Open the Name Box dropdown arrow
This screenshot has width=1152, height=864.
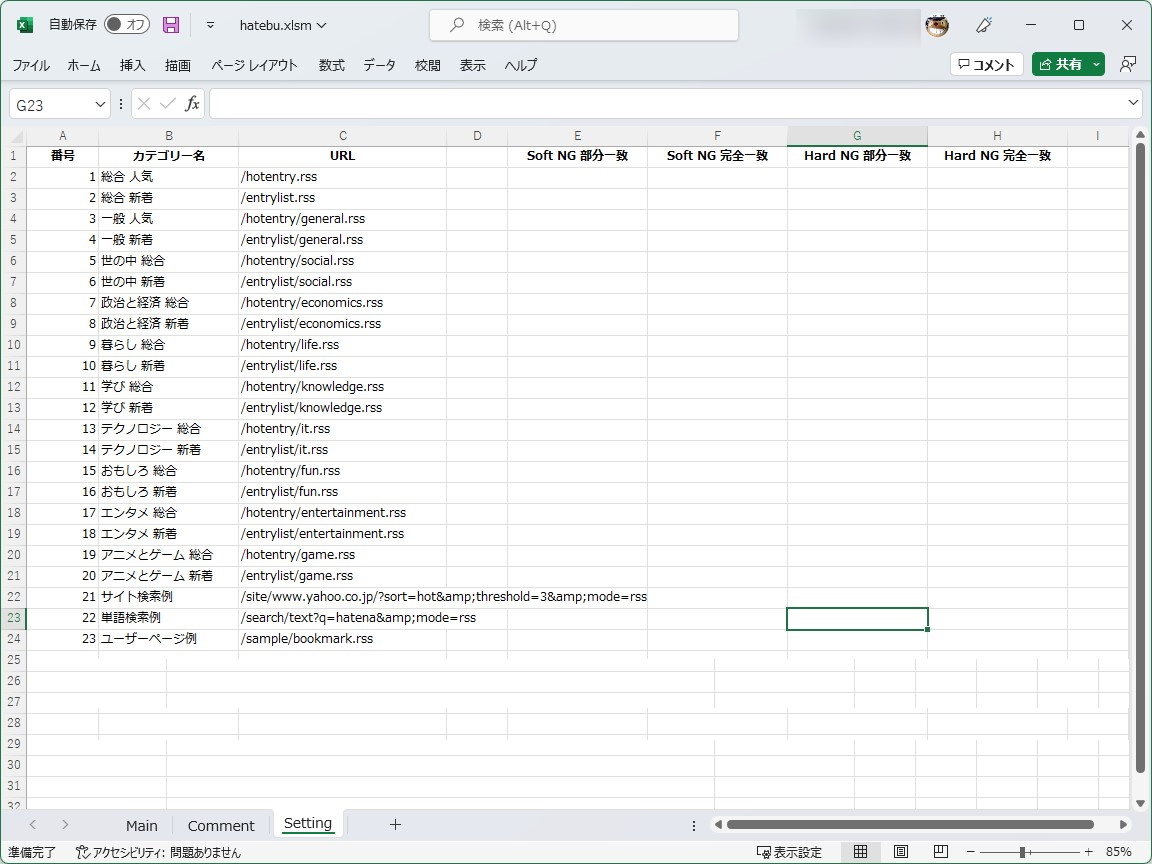(100, 104)
